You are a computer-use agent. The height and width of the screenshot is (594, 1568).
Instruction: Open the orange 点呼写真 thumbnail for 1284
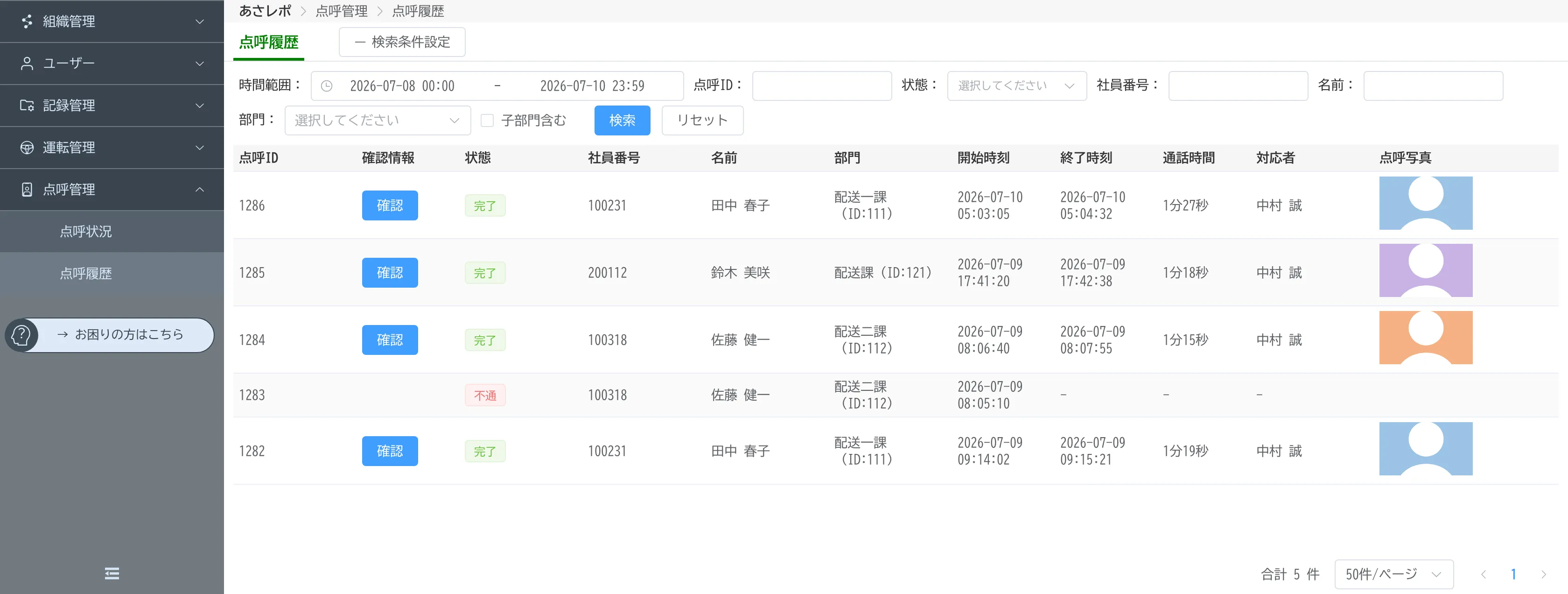pos(1426,338)
